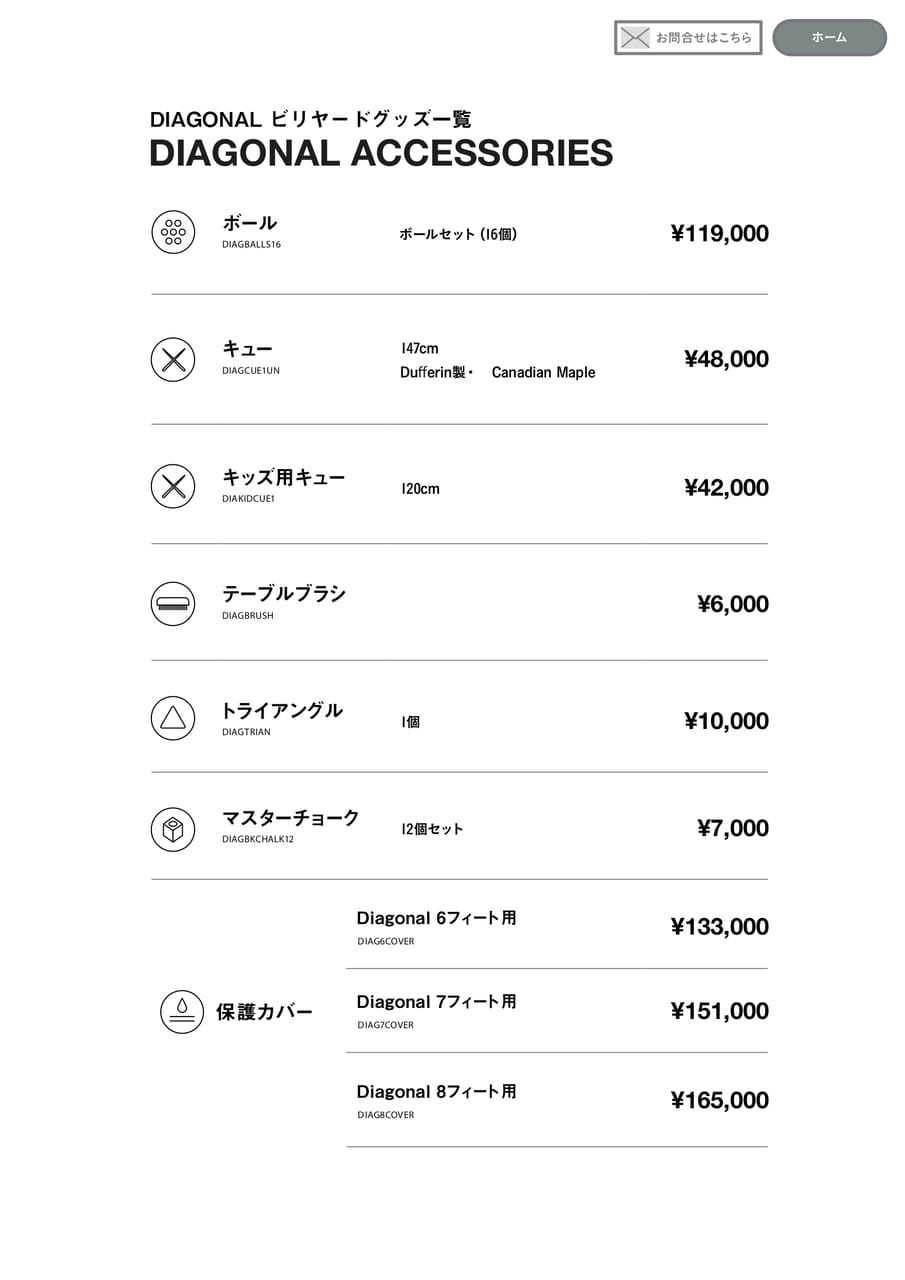Select the ボール product name
905x1280 pixels.
(x=249, y=223)
